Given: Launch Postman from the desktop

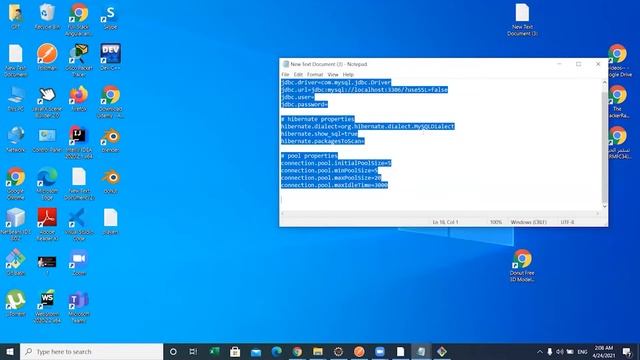Looking at the screenshot, I should (x=47, y=57).
